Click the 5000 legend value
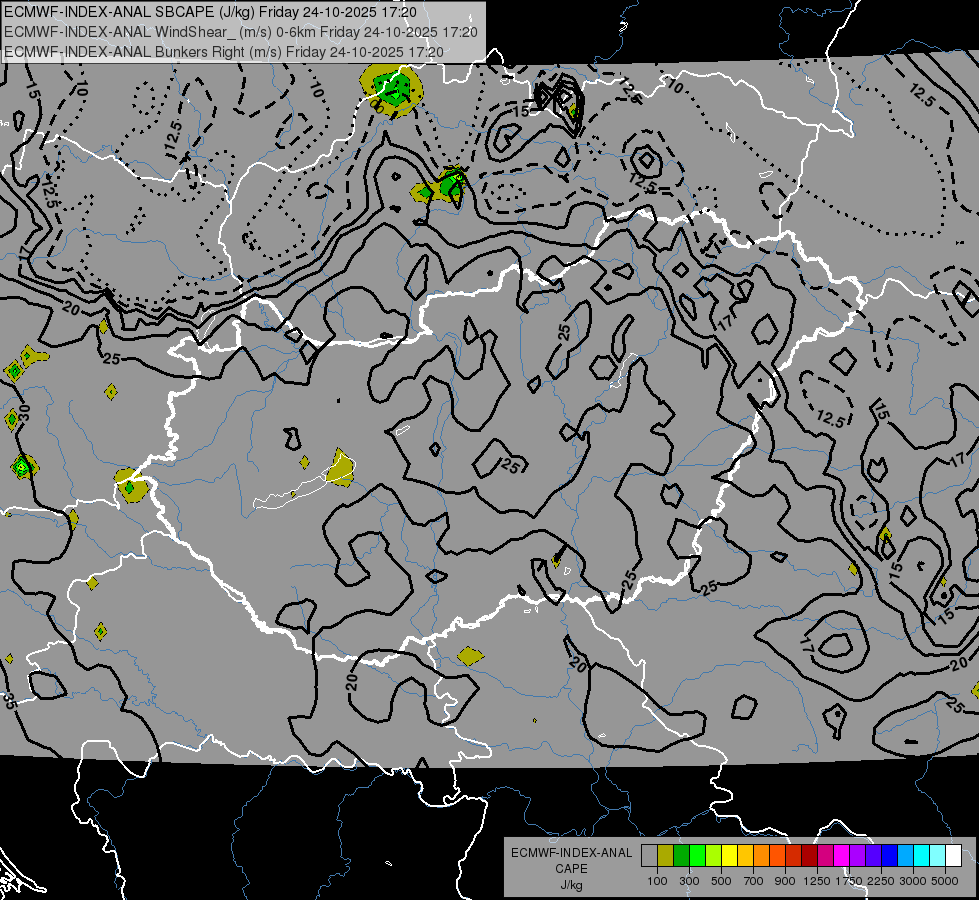The width and height of the screenshot is (979, 900). [x=945, y=881]
